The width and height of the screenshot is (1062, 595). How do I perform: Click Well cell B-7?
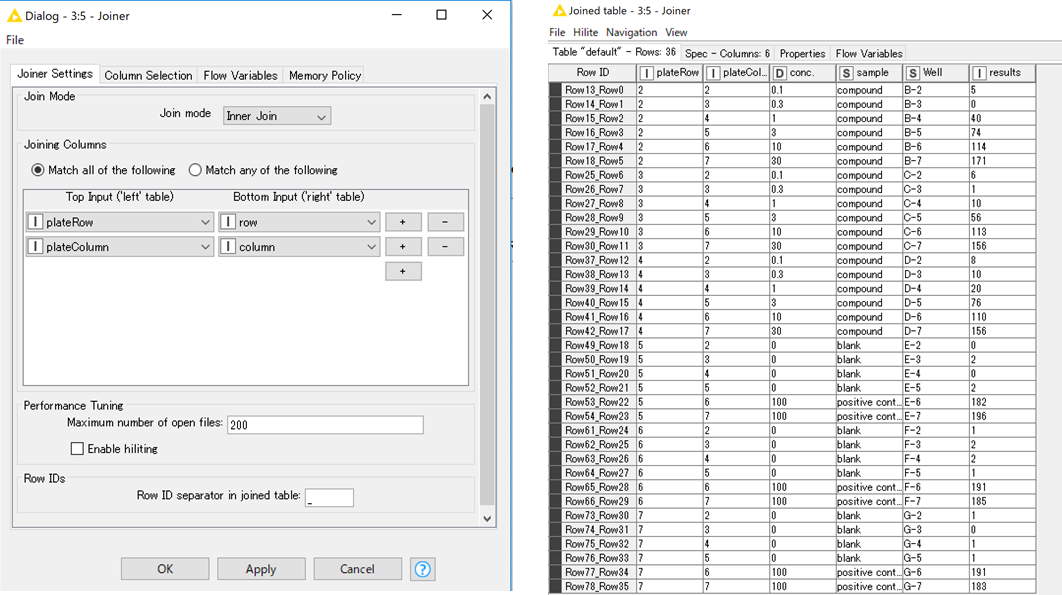[935, 161]
